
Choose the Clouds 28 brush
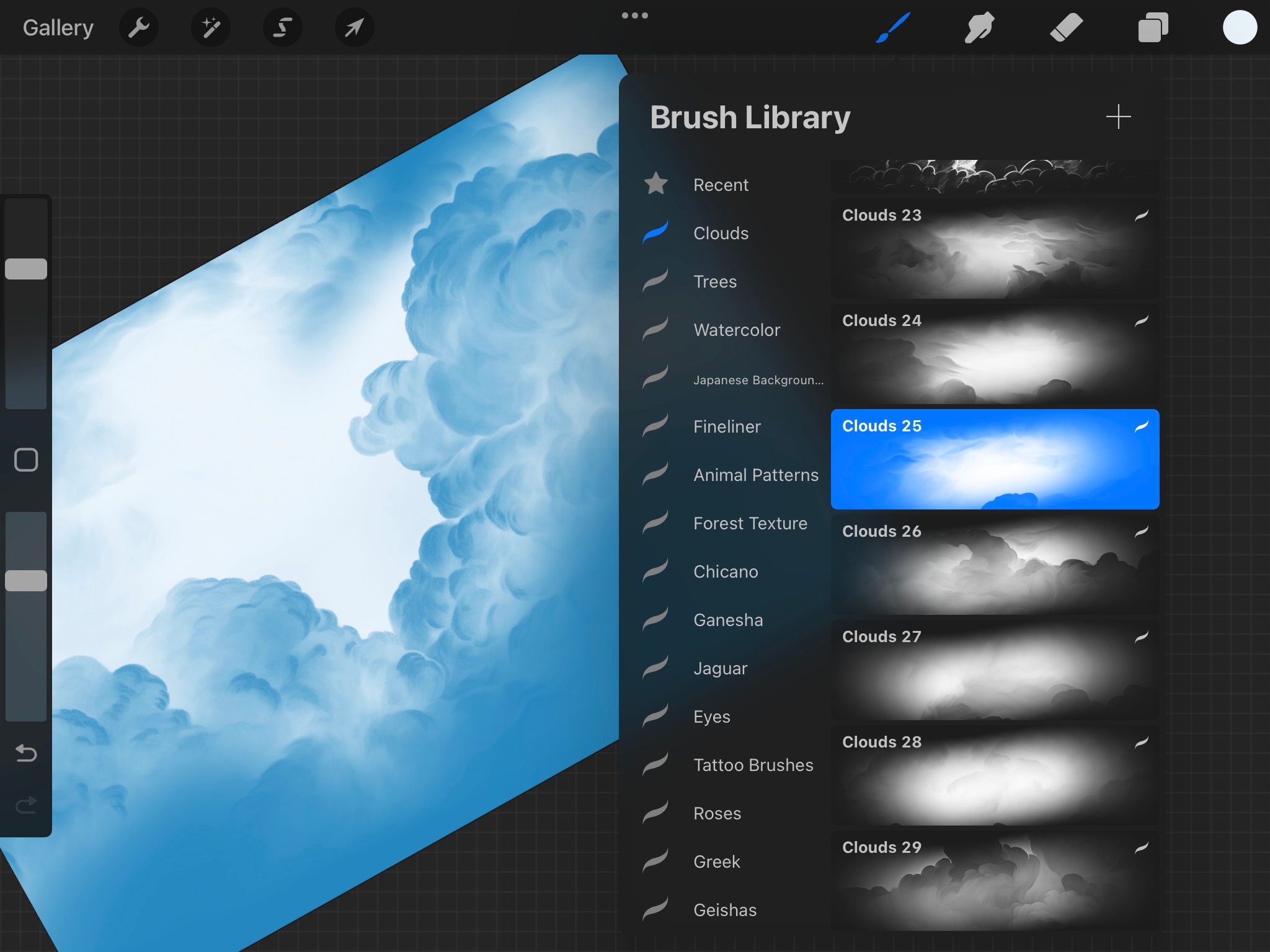[x=995, y=775]
